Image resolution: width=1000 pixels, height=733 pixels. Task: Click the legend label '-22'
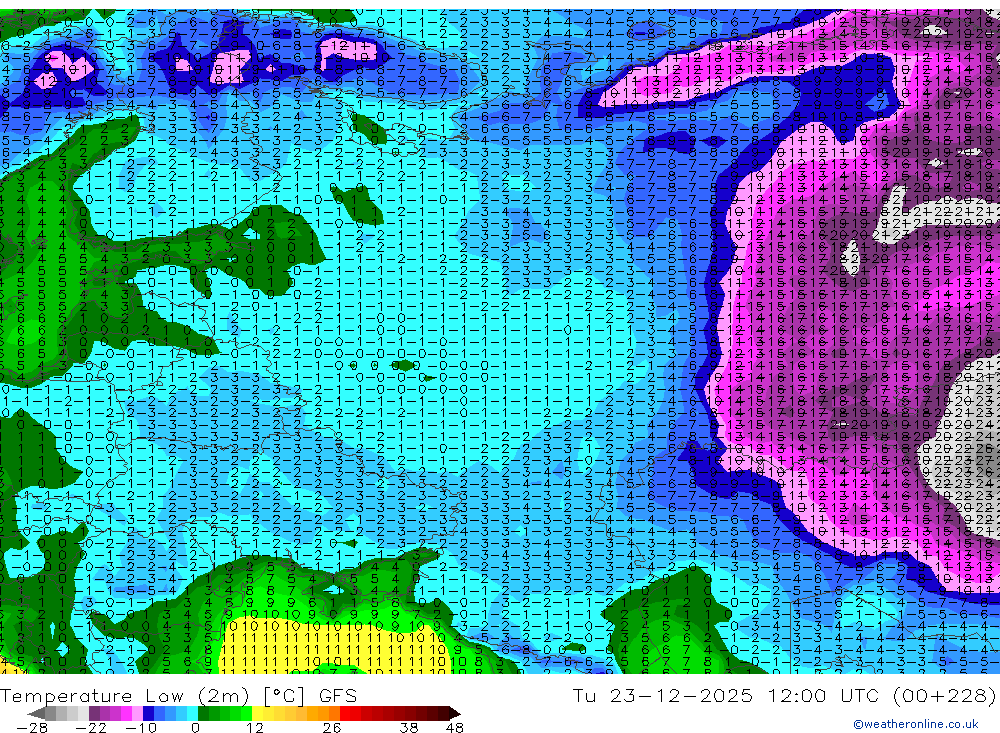pos(91,727)
